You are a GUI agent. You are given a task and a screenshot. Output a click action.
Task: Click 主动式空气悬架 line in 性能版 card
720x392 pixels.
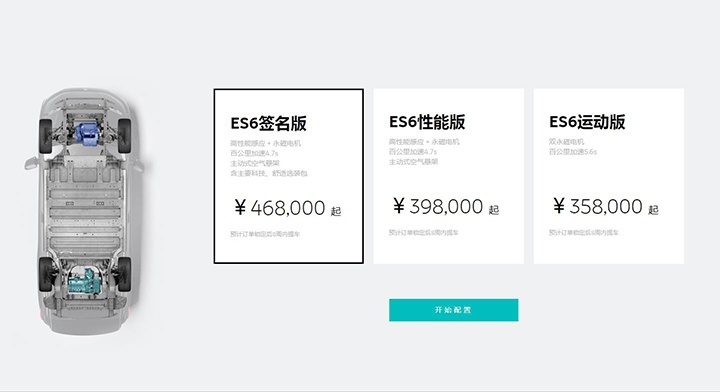[x=413, y=162]
